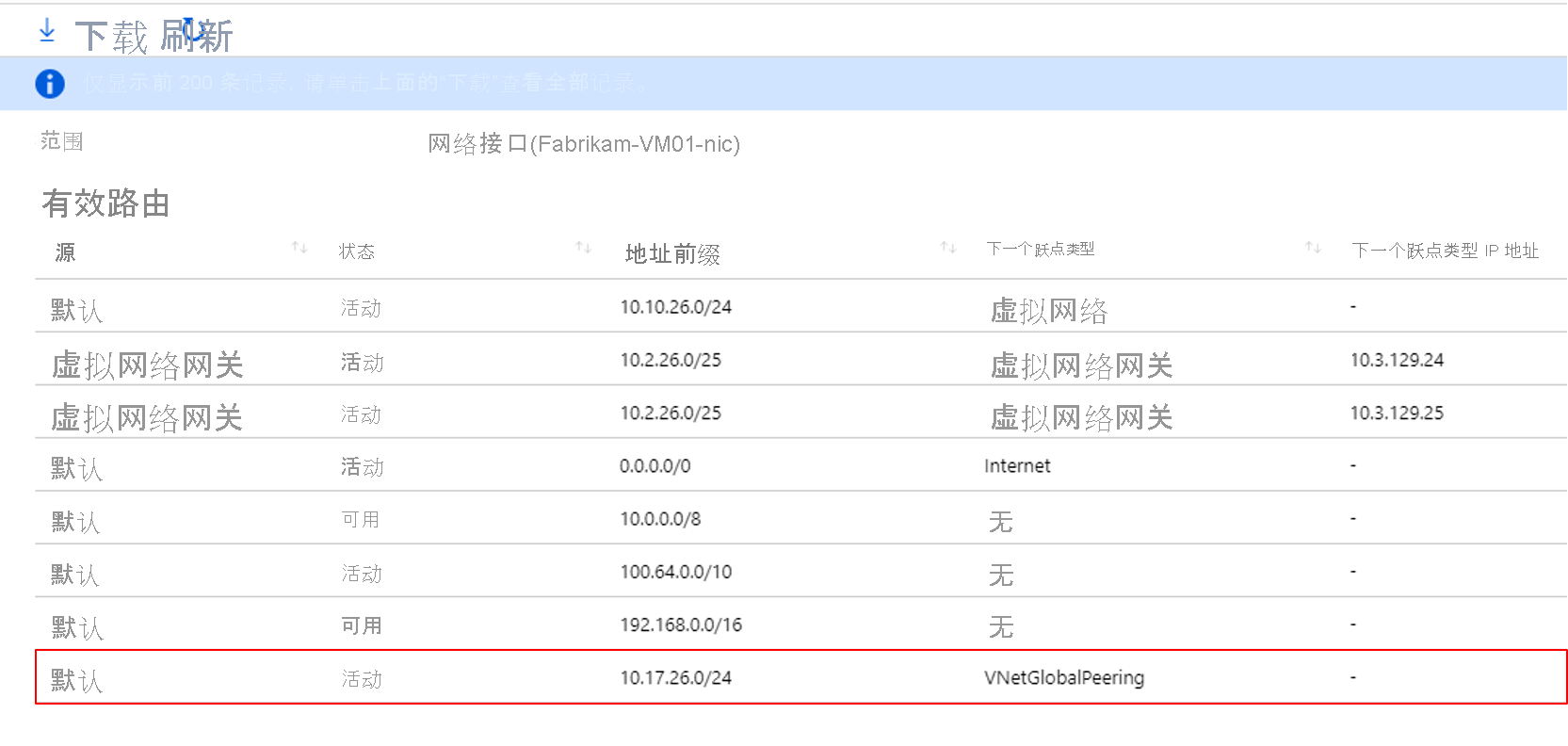The width and height of the screenshot is (1568, 746).
Task: Click 虚拟网络网关 source in 10.3.129.24 row
Action: click(147, 365)
